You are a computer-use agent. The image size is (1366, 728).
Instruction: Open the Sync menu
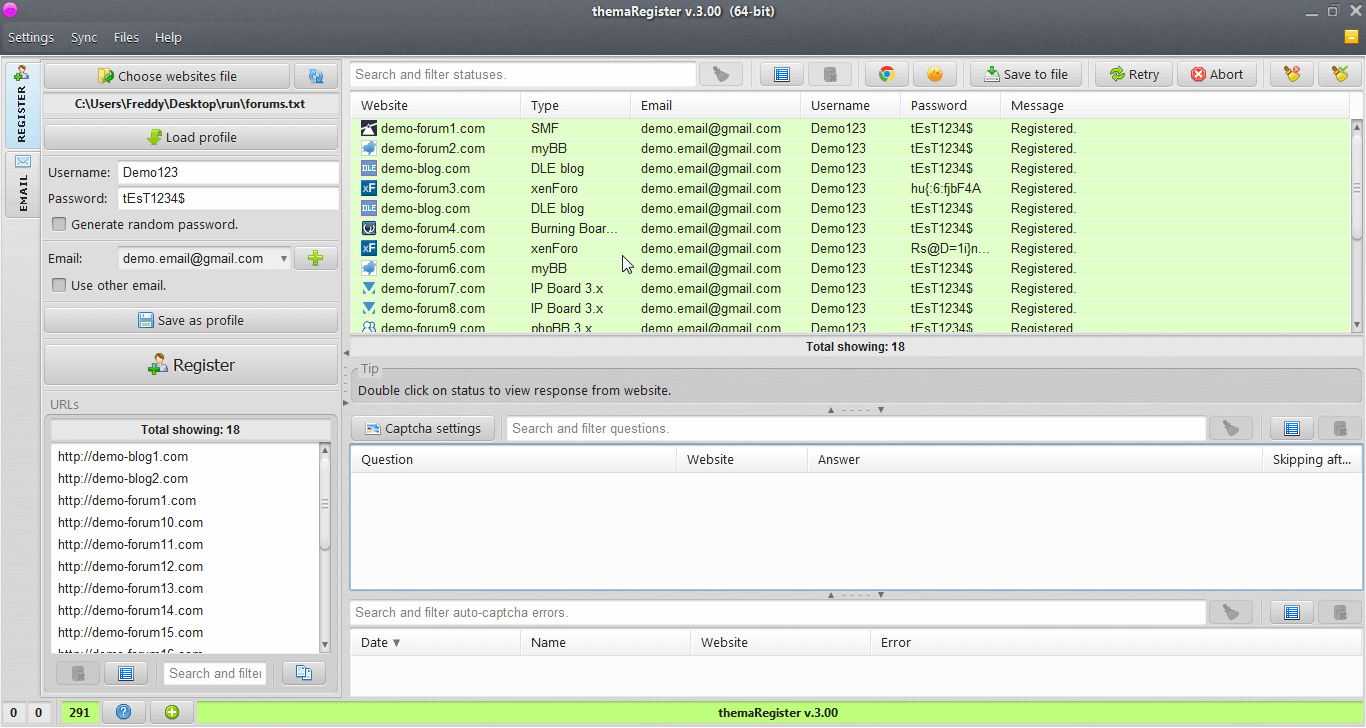(84, 37)
